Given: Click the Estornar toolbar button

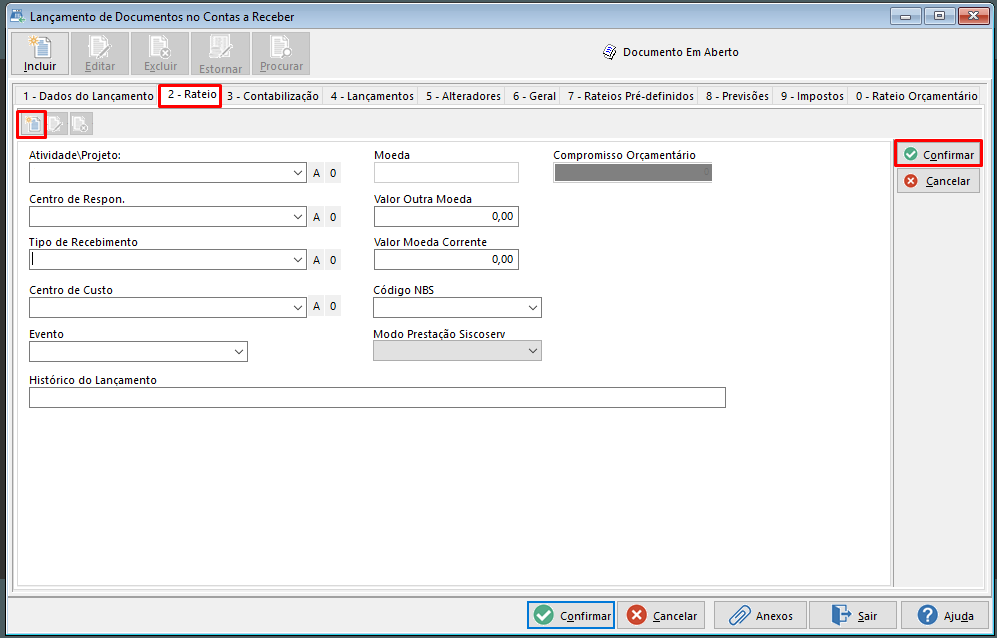Looking at the screenshot, I should 220,54.
